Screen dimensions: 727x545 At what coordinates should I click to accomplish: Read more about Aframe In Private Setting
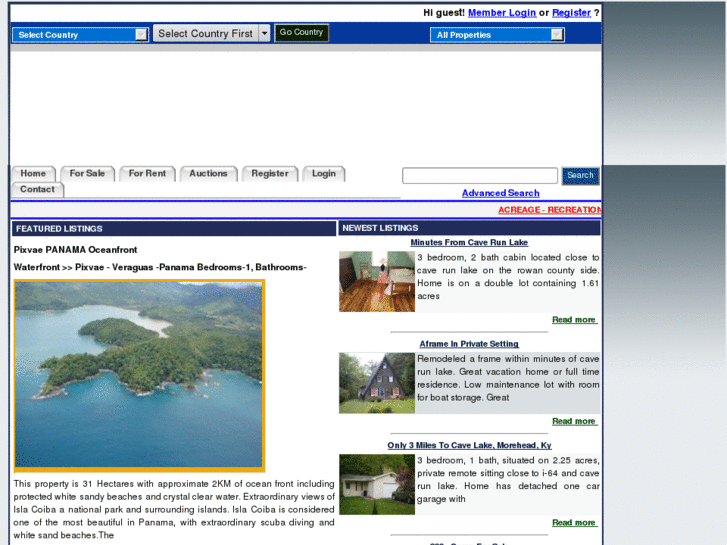click(x=574, y=421)
